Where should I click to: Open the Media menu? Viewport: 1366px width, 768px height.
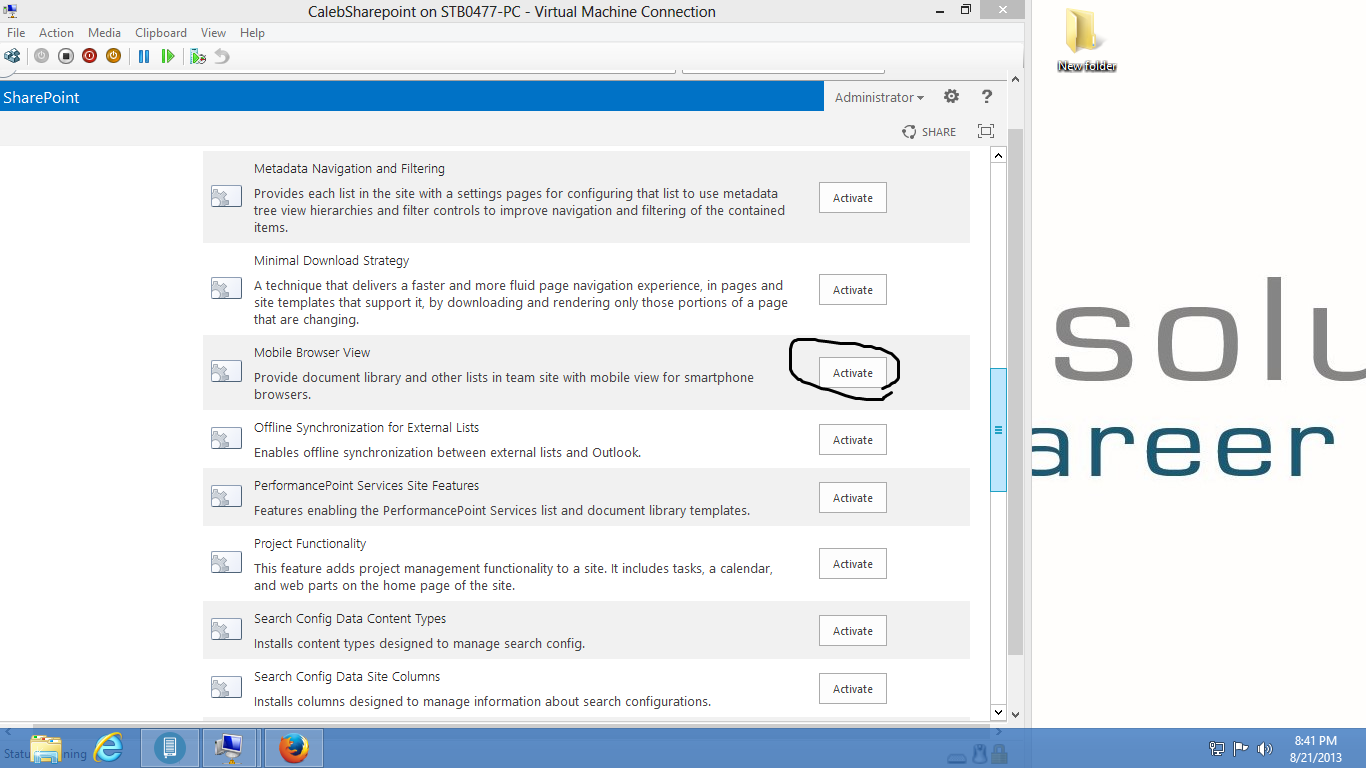(x=104, y=33)
